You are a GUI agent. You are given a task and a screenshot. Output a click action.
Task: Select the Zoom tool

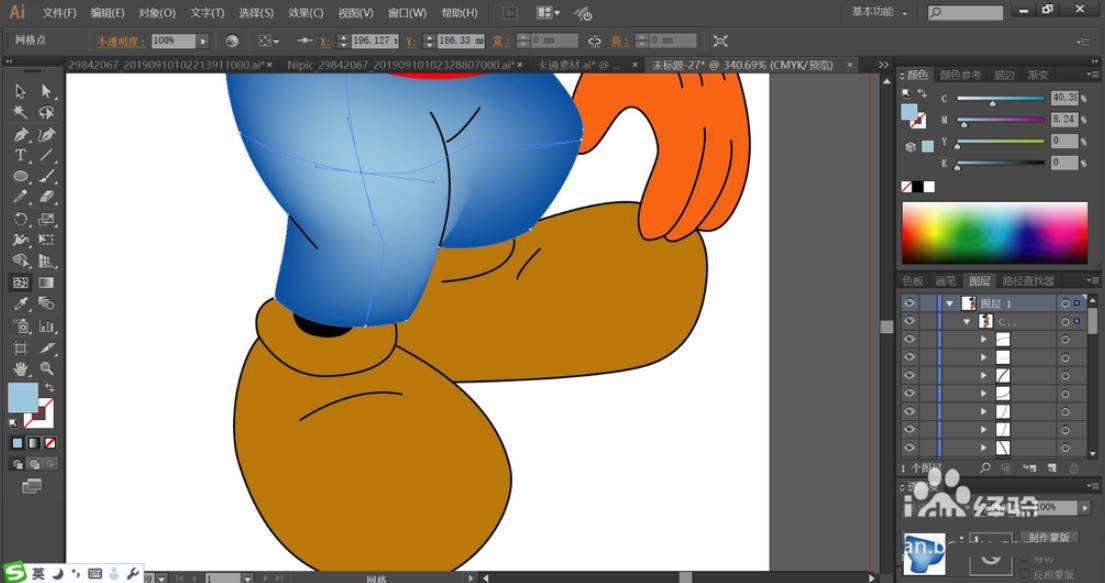click(47, 369)
